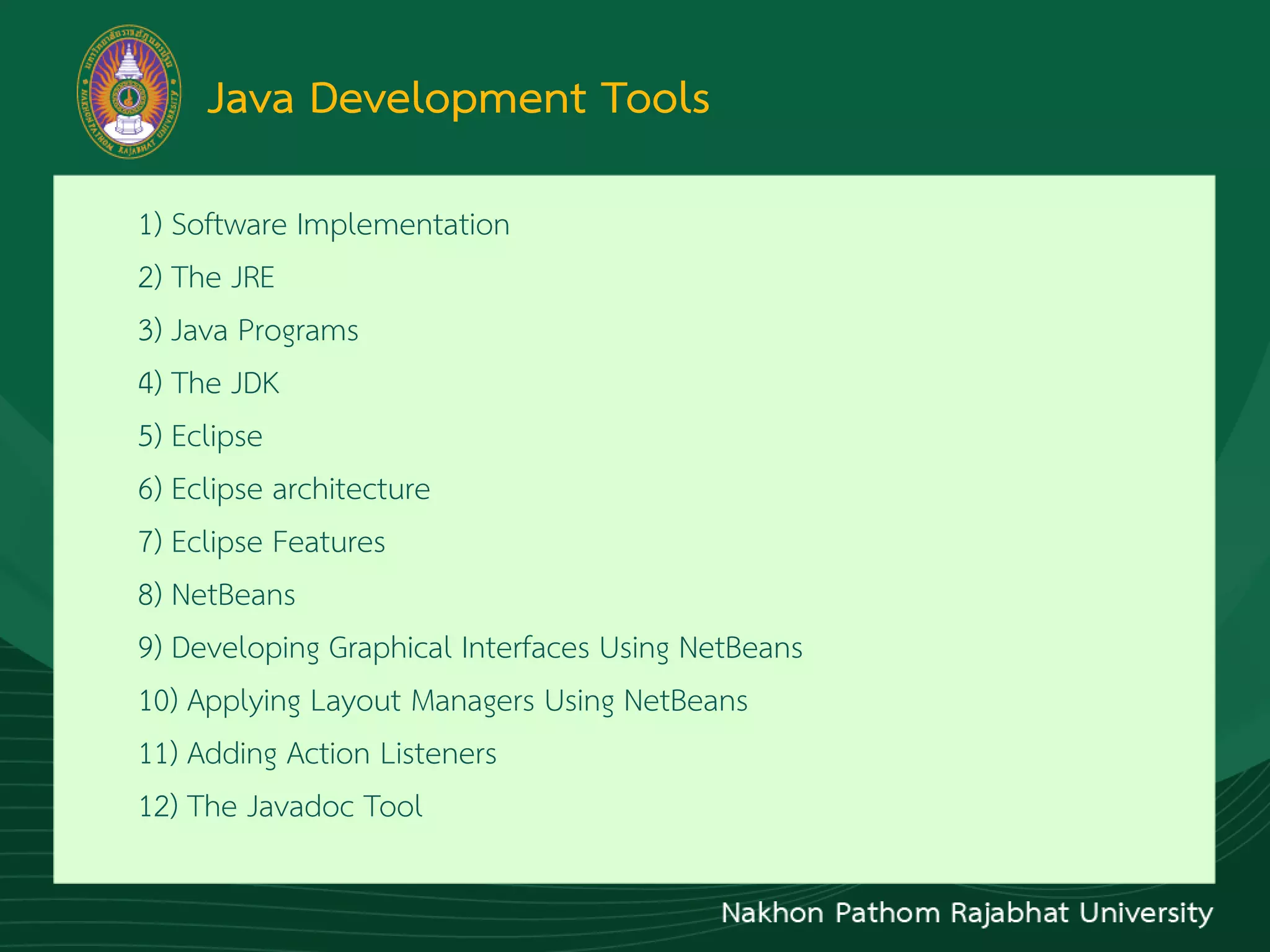Click 'Nakhon Pathom Rajabhat University' footer text

(967, 914)
